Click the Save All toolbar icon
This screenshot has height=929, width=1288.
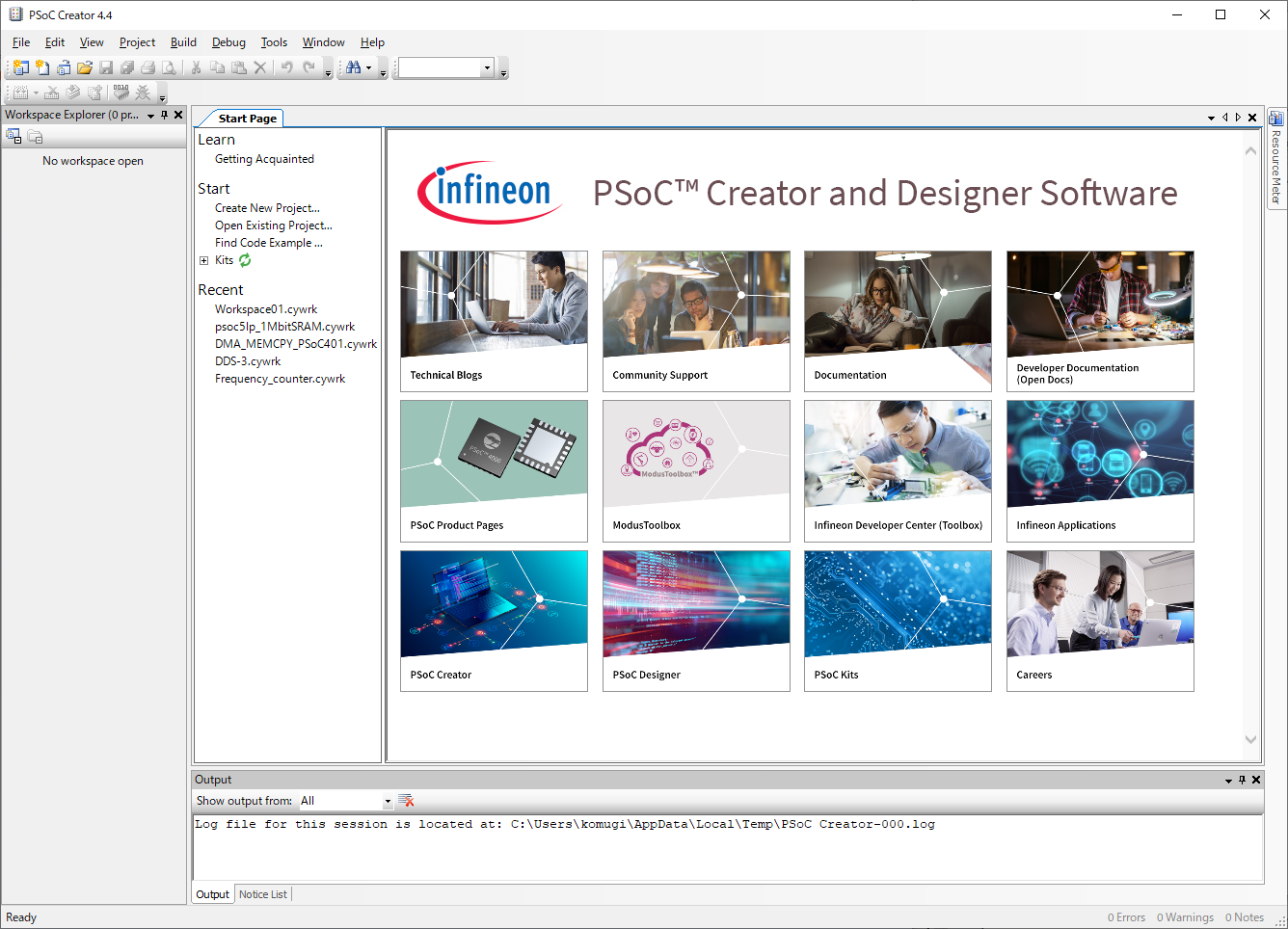[x=127, y=67]
